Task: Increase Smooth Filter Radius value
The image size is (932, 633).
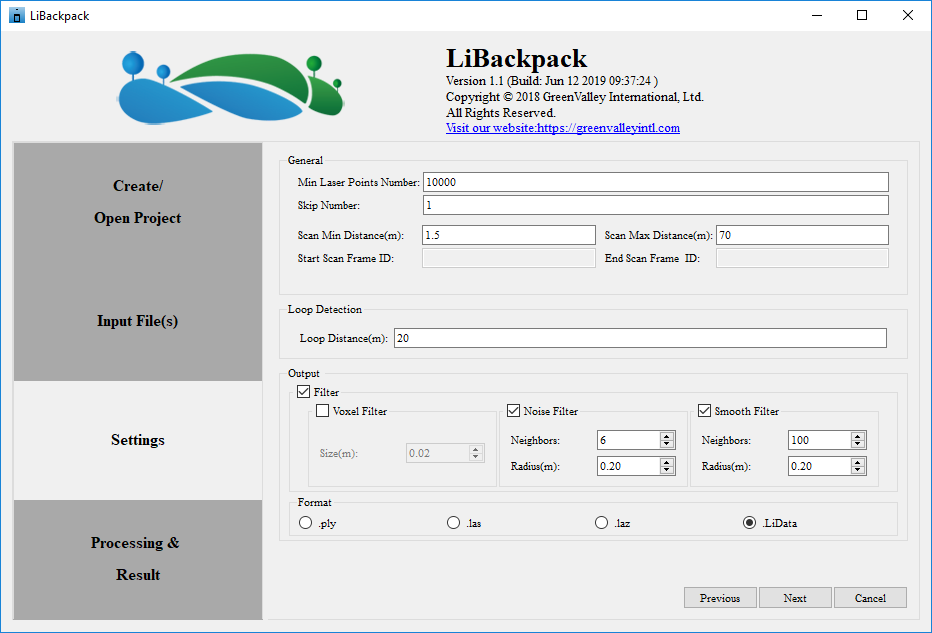Action: [857, 462]
